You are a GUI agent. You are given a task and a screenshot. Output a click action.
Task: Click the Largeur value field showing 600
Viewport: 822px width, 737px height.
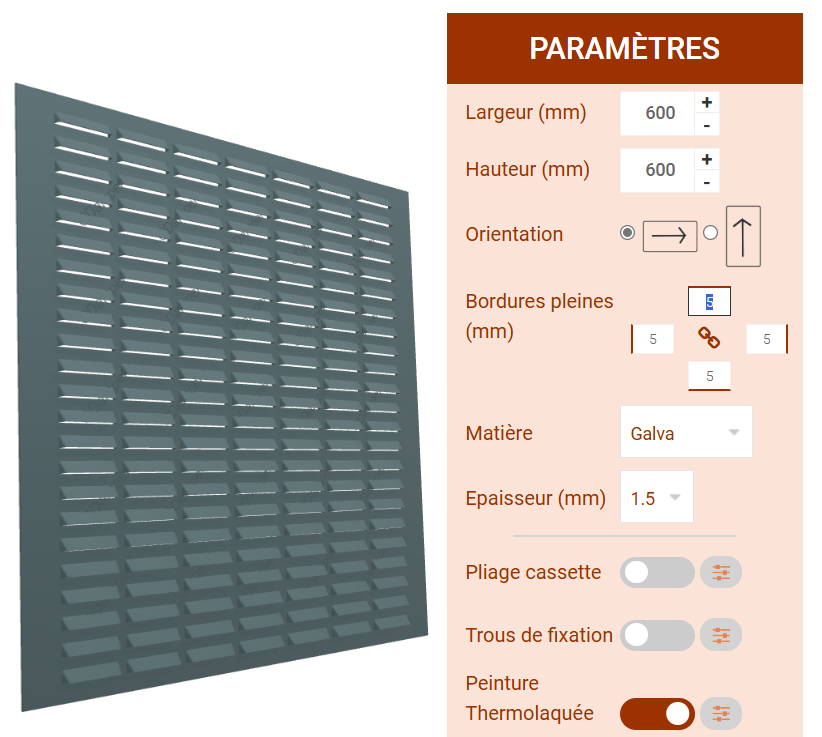coord(658,112)
